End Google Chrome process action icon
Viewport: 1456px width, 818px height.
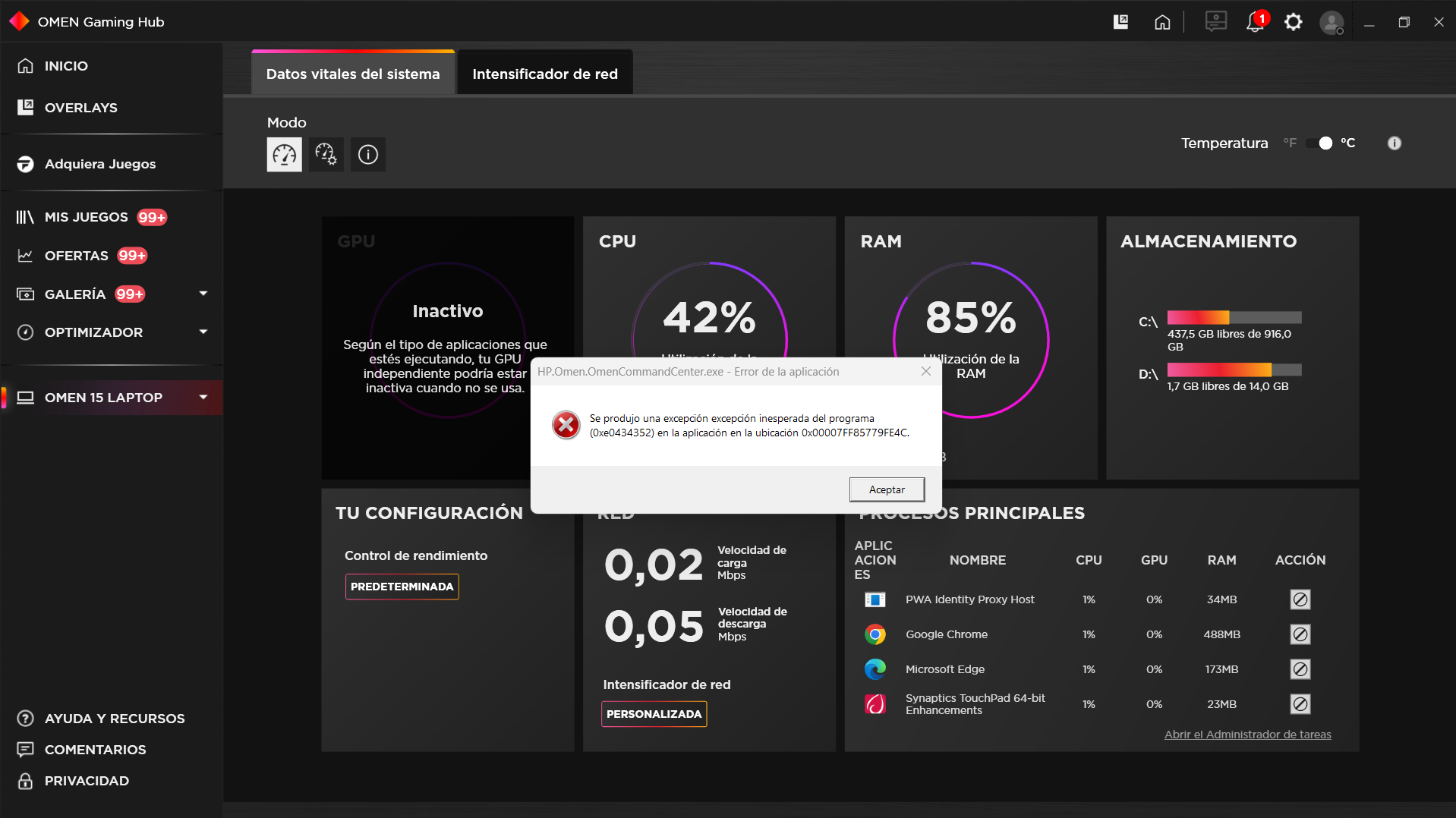click(x=1300, y=634)
